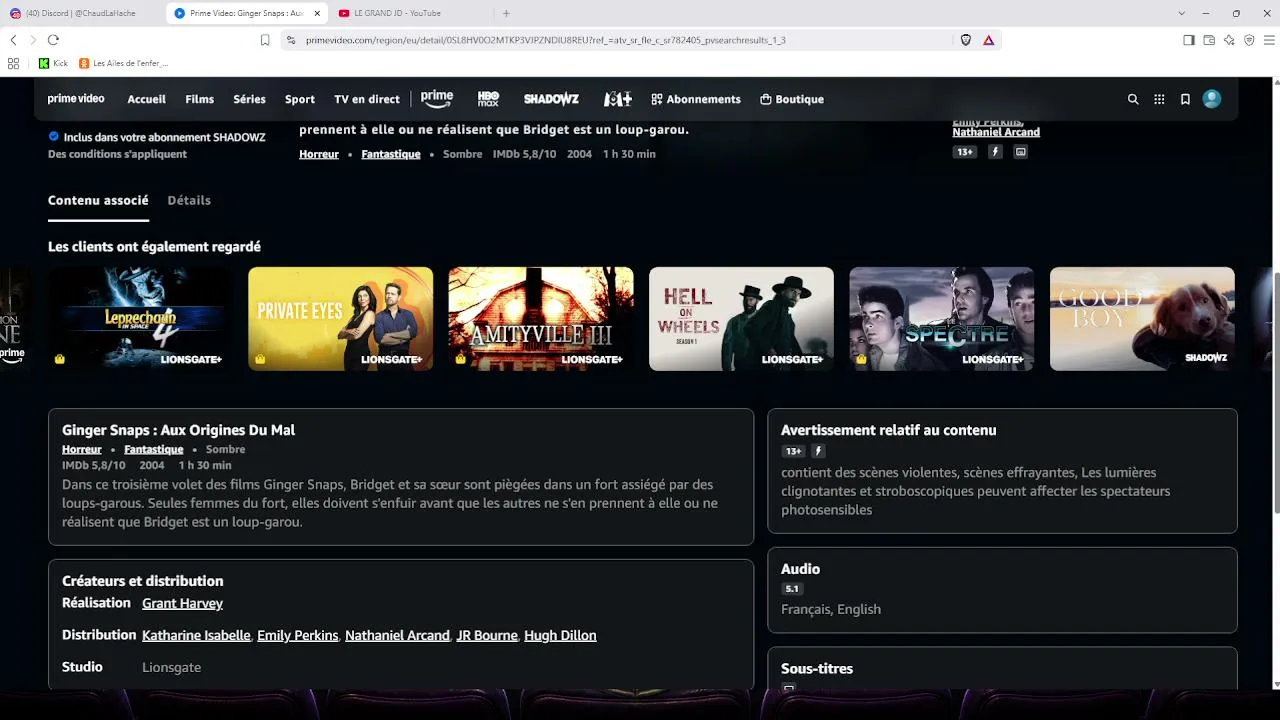Open the Les Ailes de l'enfer bookmark
The height and width of the screenshot is (720, 1280).
(x=123, y=63)
